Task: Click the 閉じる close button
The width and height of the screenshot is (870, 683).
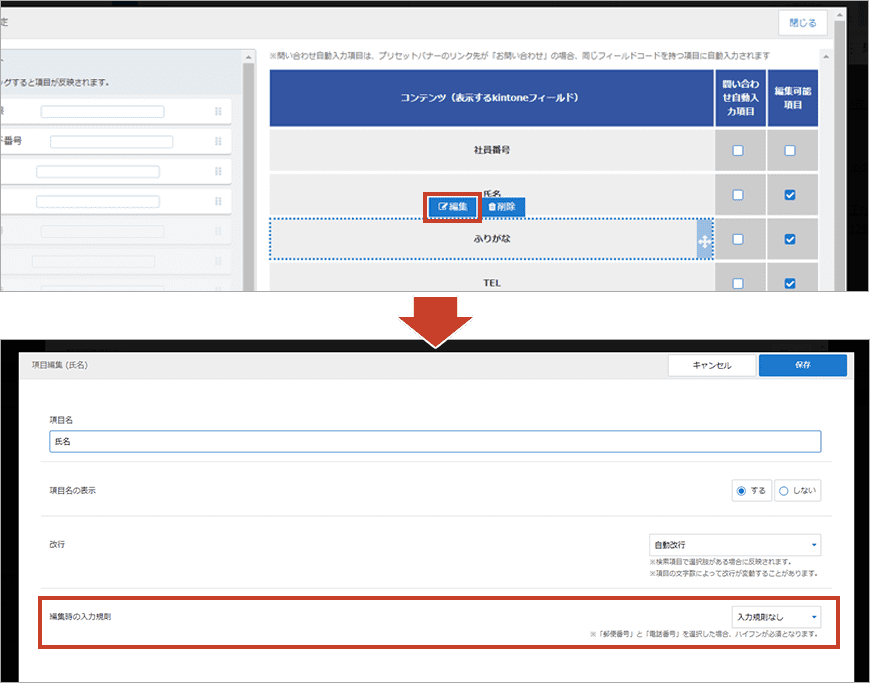Action: [802, 23]
